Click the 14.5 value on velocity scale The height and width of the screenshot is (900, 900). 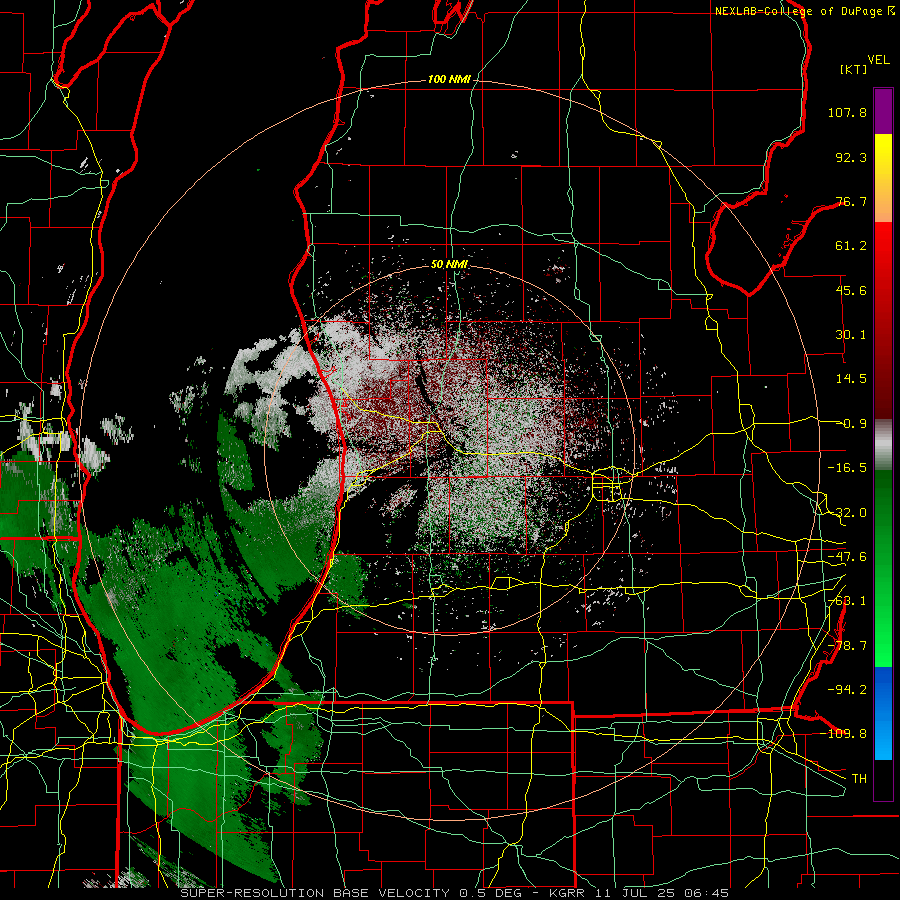coord(851,379)
